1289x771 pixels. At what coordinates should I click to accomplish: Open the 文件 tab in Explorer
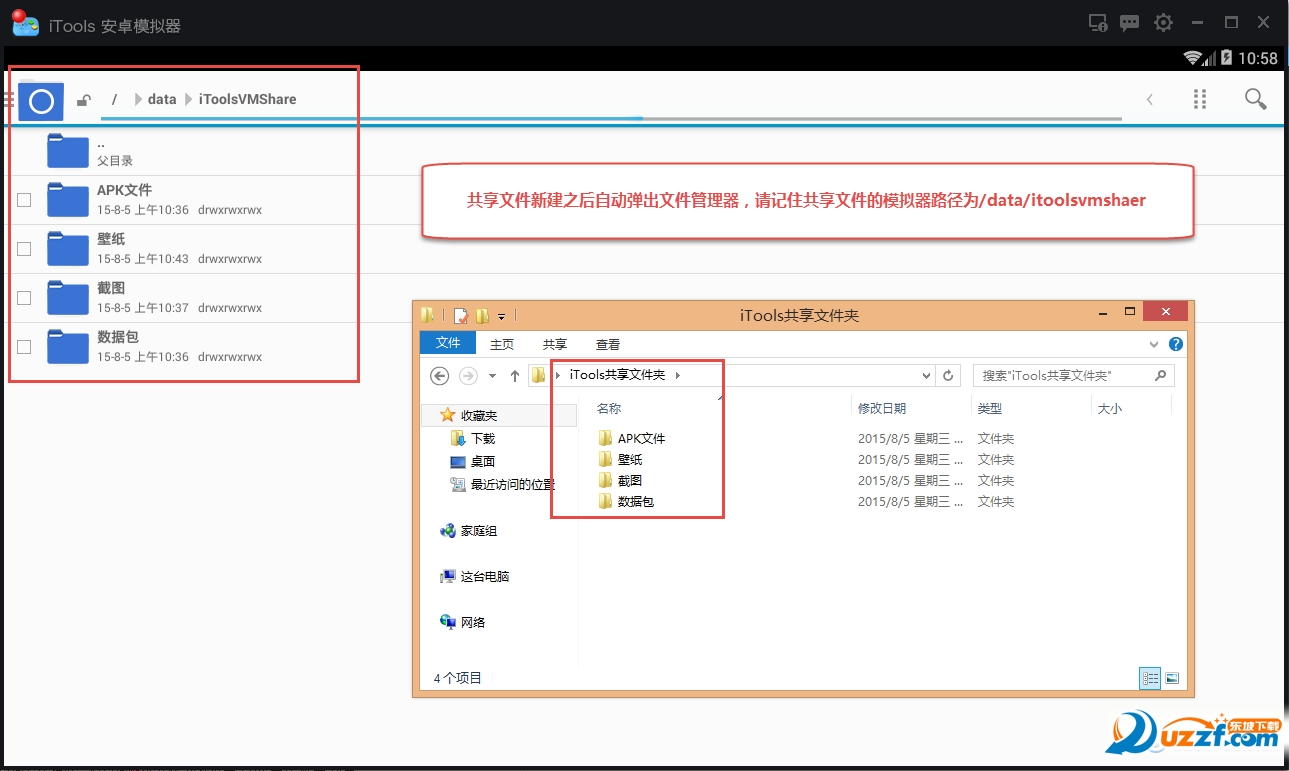click(448, 343)
